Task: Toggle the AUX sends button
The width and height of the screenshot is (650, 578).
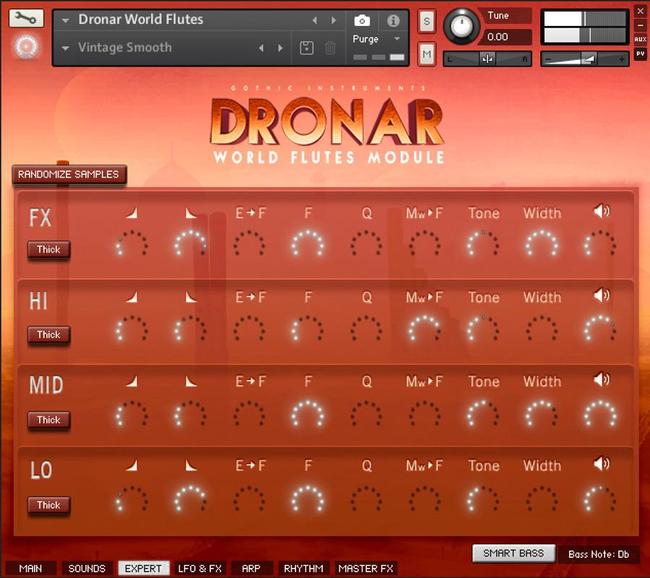Action: (x=640, y=39)
